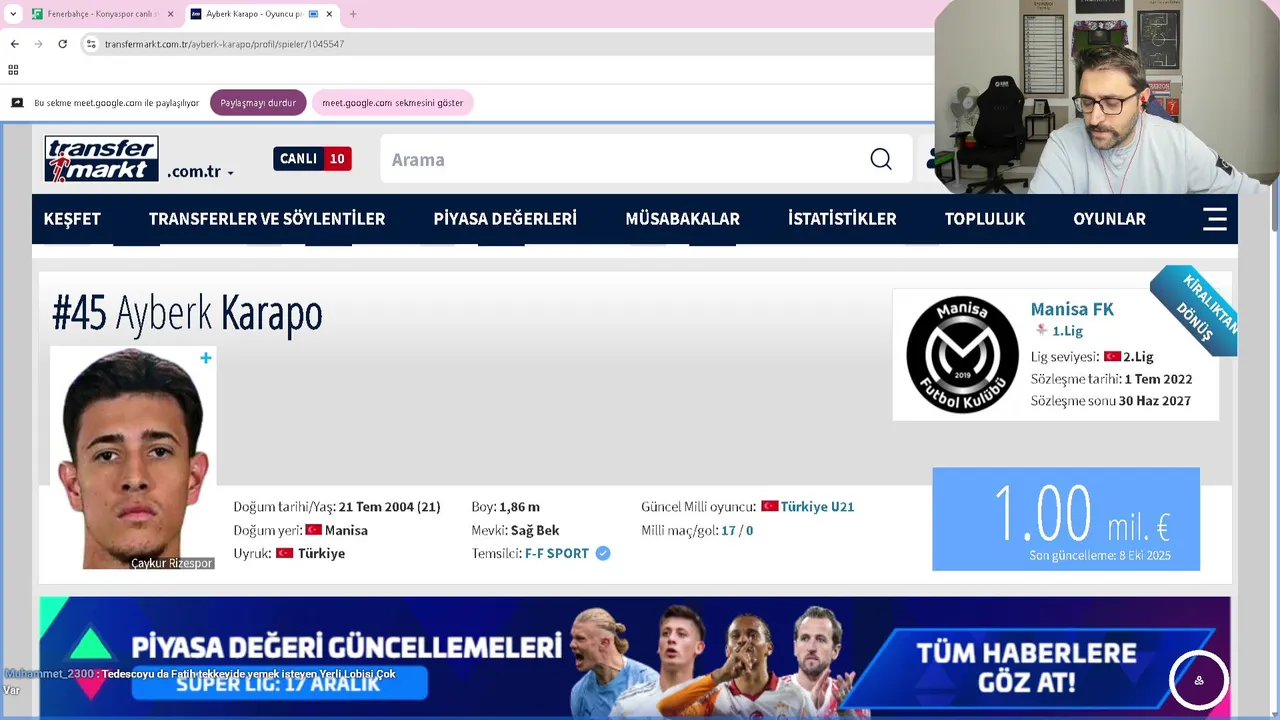Viewport: 1280px width, 720px height.
Task: Open Ayberk Karapo's profile photo
Action: [133, 458]
